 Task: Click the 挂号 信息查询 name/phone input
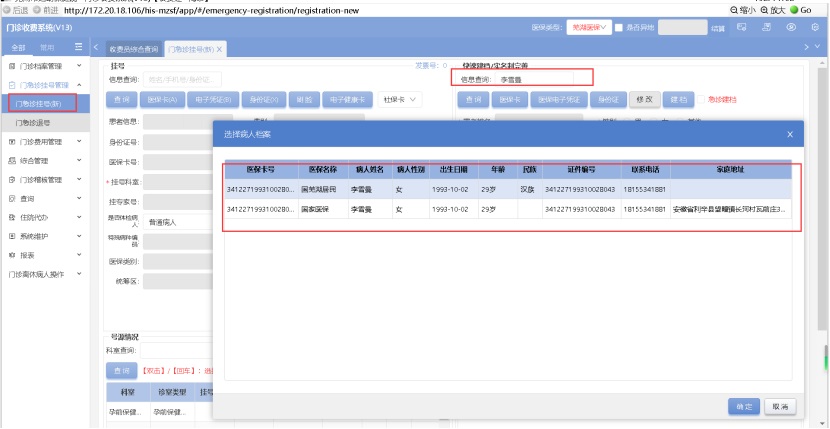point(182,80)
